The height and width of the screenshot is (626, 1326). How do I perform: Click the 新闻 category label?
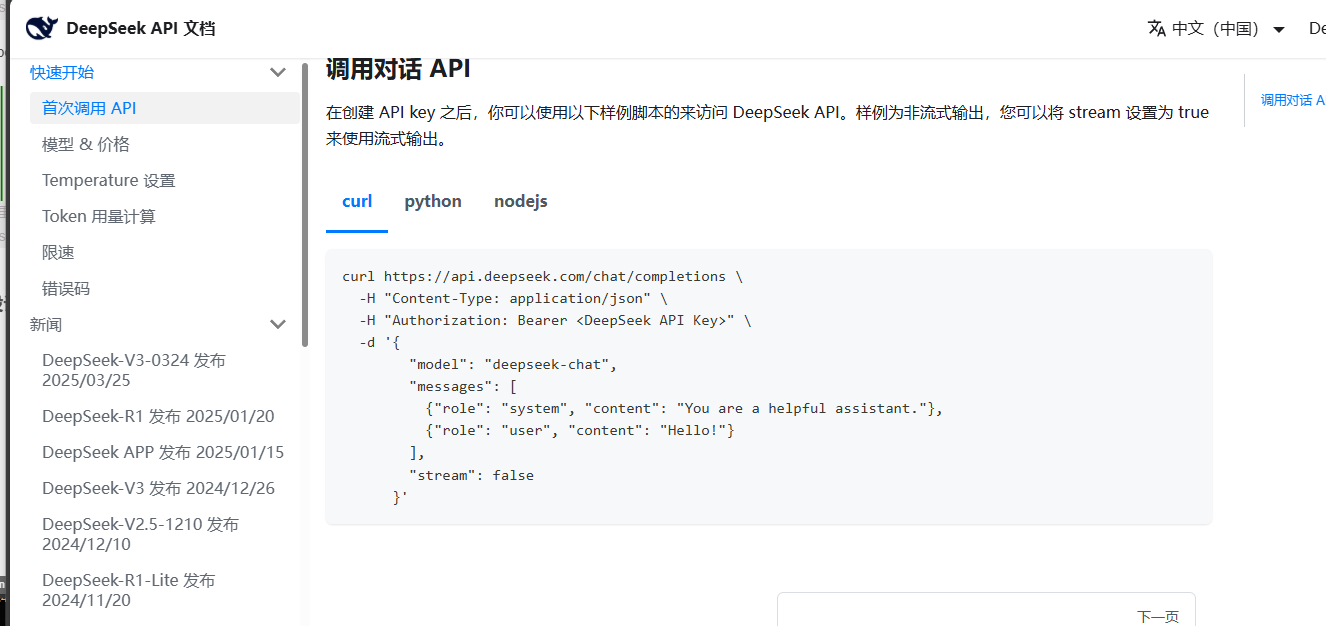click(46, 324)
